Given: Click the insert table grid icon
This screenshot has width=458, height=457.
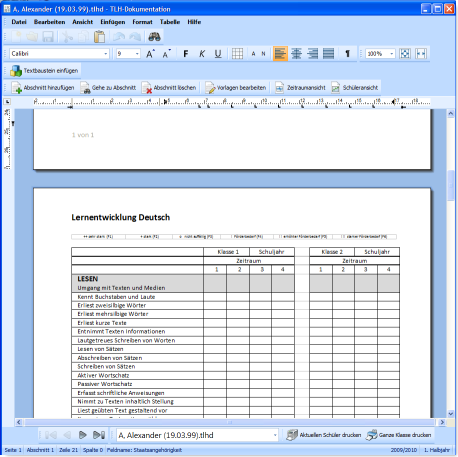Looking at the screenshot, I should (237, 54).
